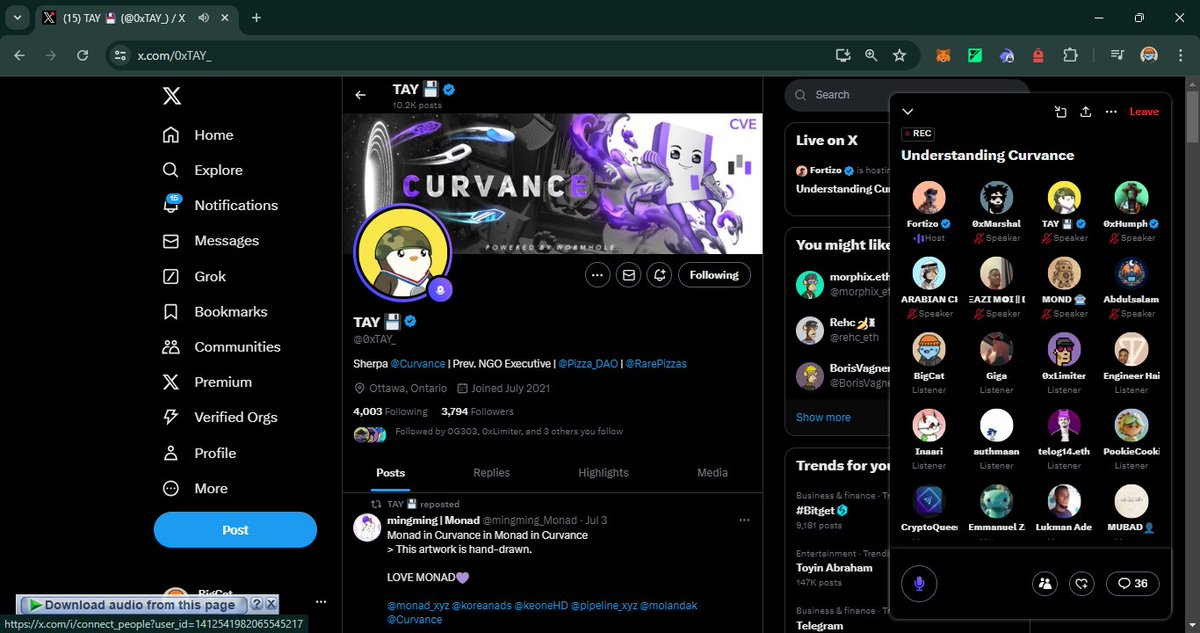Open Bookmarks in the sidebar
The image size is (1200, 633).
point(215,312)
